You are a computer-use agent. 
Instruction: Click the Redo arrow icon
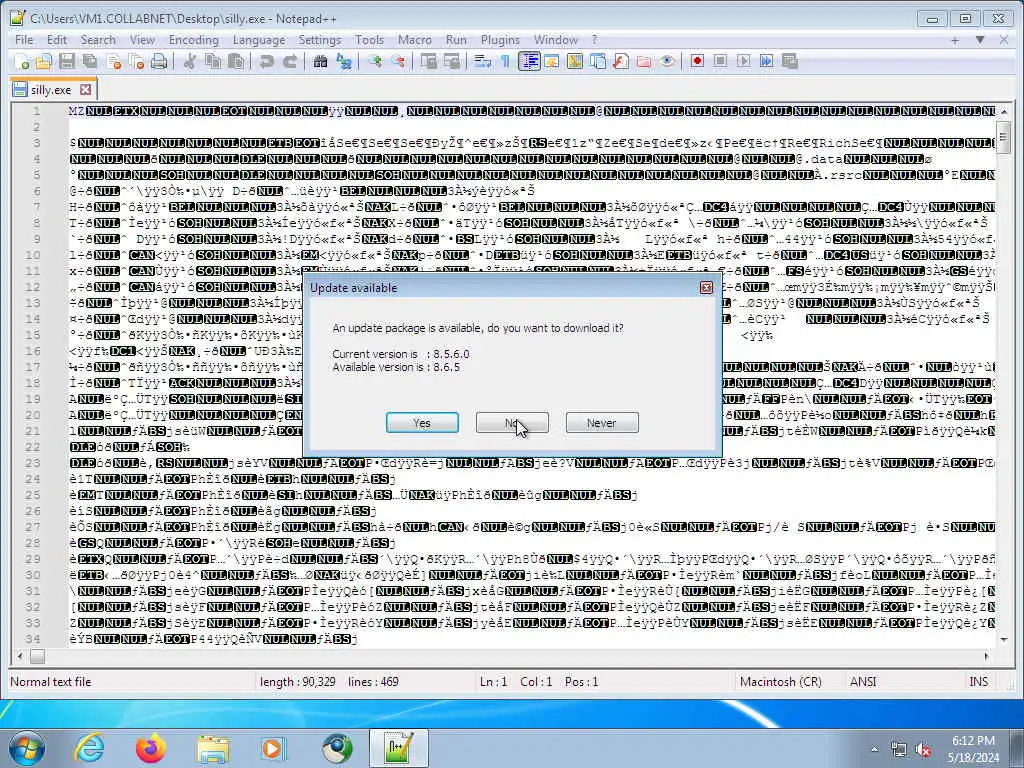[x=290, y=61]
